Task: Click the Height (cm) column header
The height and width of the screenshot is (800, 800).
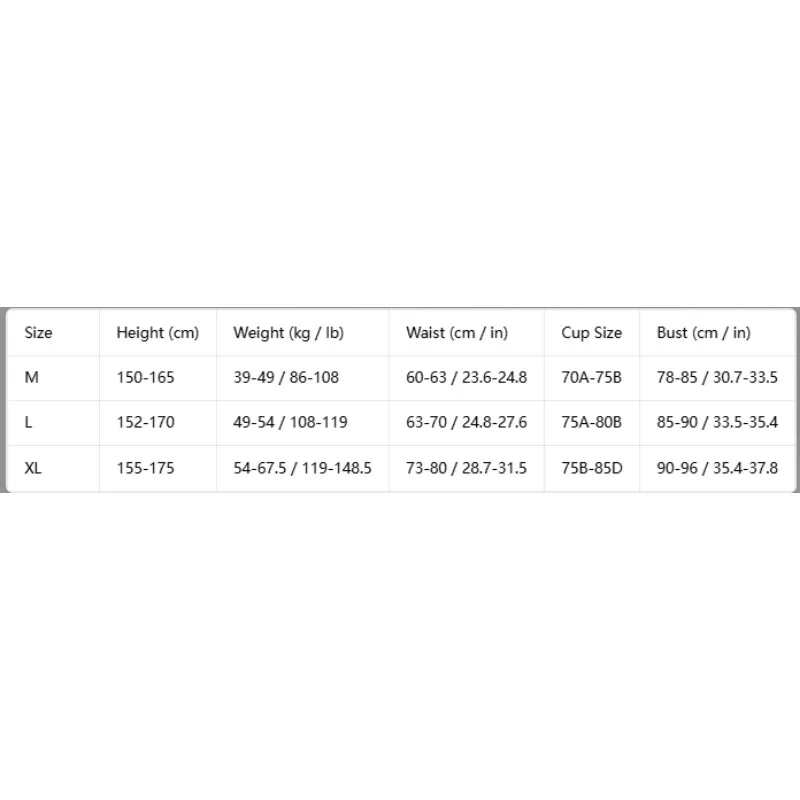Action: coord(158,333)
